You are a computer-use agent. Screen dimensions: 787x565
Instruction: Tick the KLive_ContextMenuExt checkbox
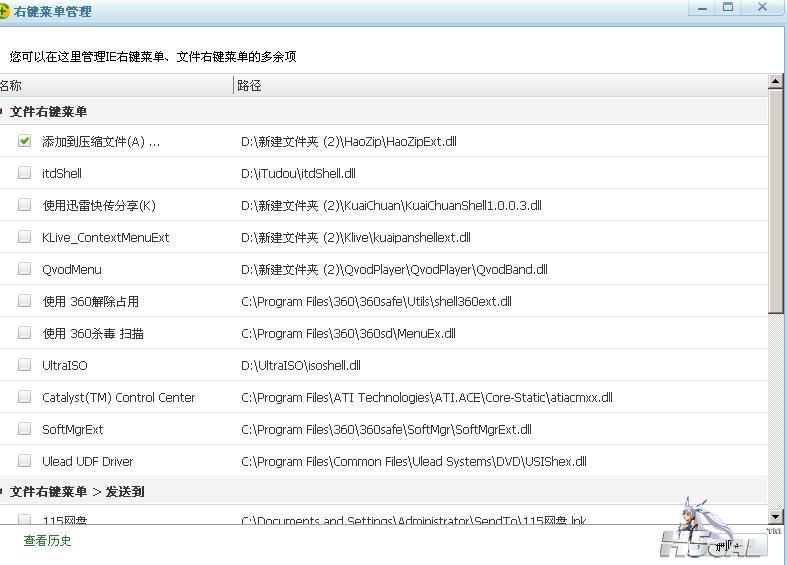24,237
